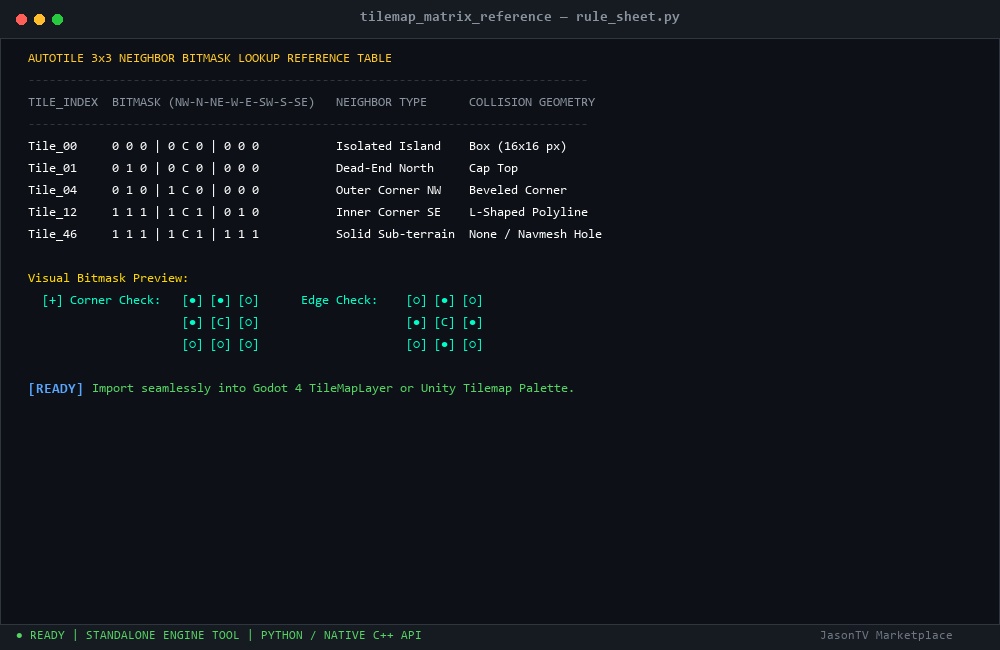The width and height of the screenshot is (1000, 650).
Task: Click the window title tilemap_matrix_reference — rule_sheet.py
Action: (x=519, y=17)
